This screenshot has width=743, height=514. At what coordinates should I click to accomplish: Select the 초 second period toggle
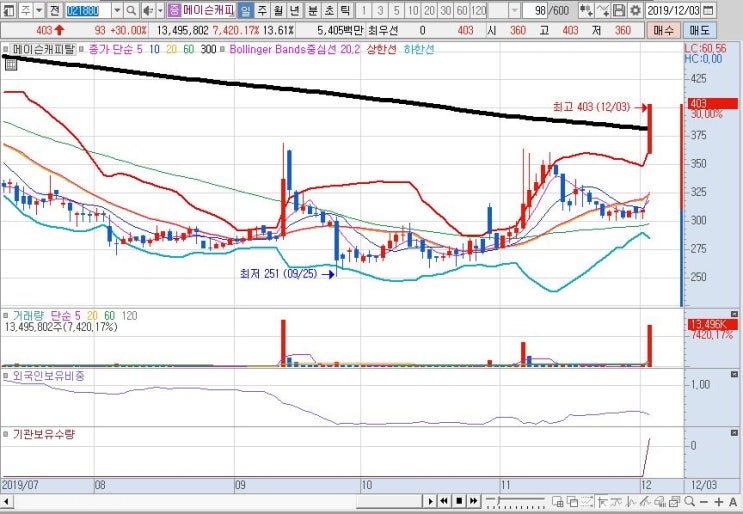tap(329, 10)
